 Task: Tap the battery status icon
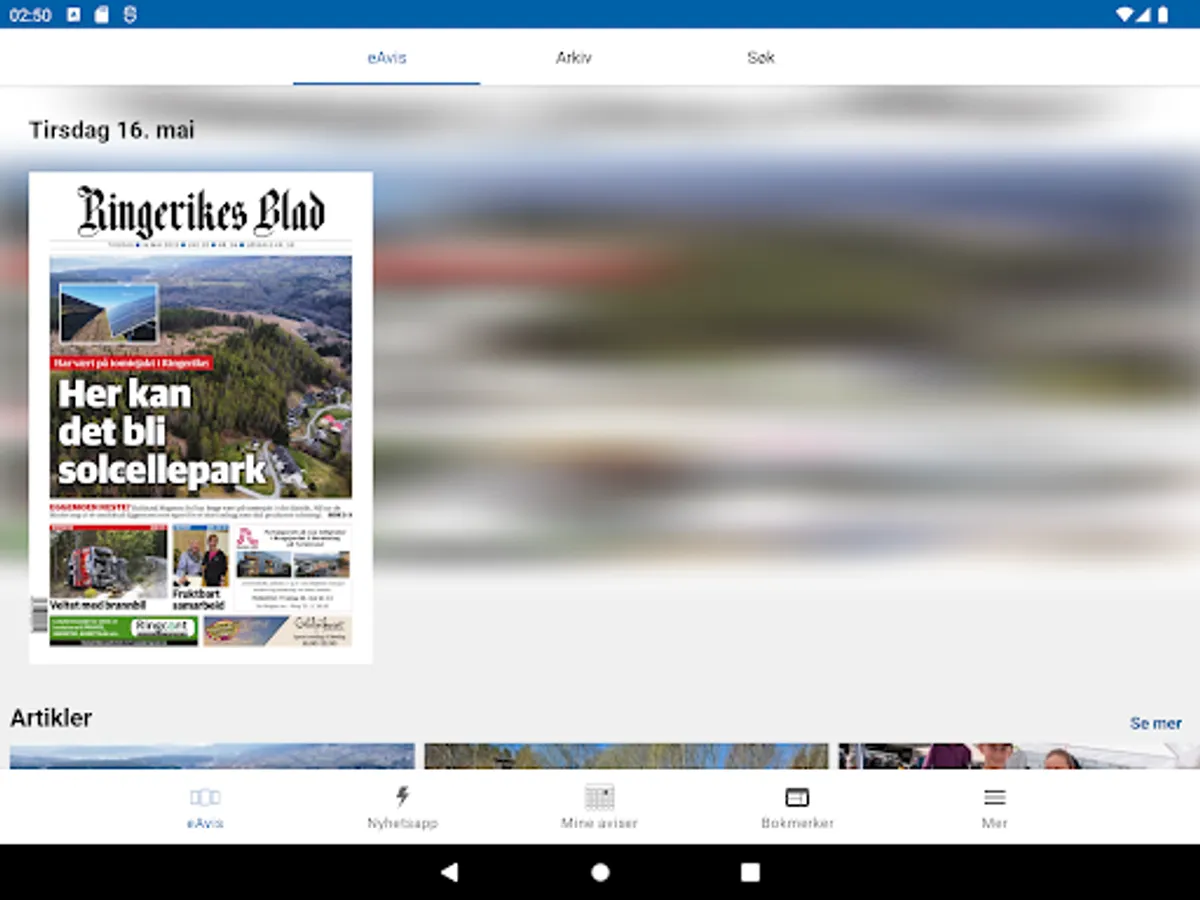coord(1163,15)
